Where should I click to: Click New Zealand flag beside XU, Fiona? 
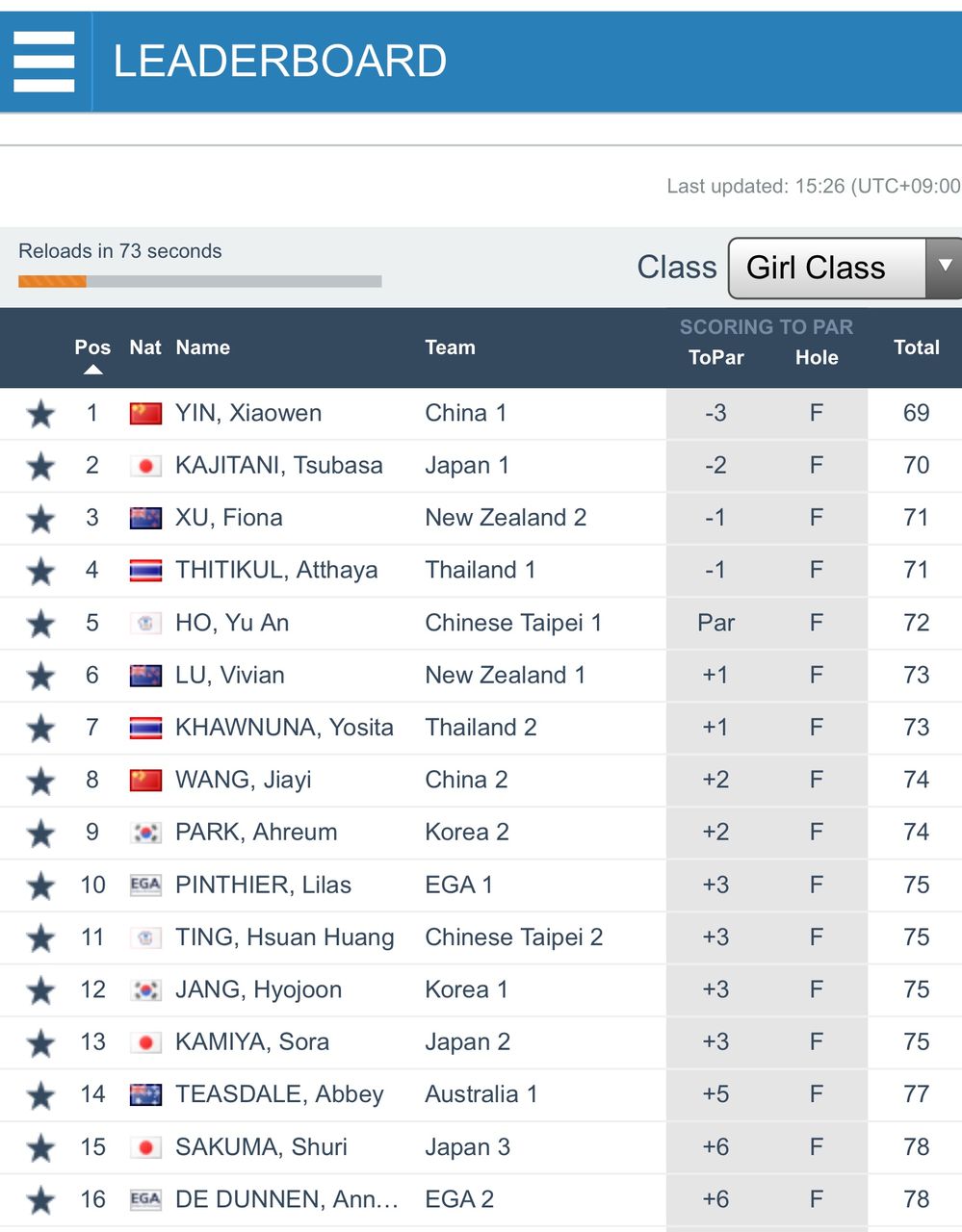(x=145, y=518)
